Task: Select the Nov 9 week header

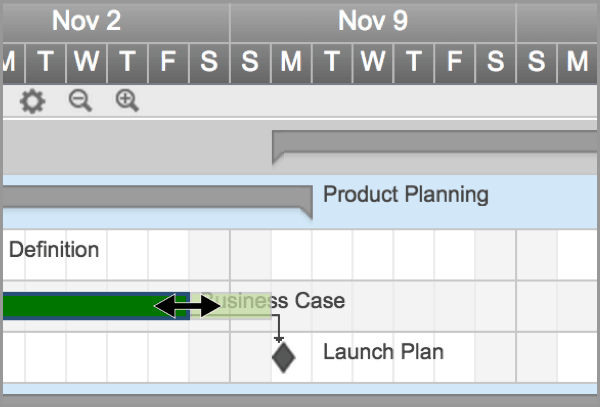Action: pyautogui.click(x=372, y=20)
